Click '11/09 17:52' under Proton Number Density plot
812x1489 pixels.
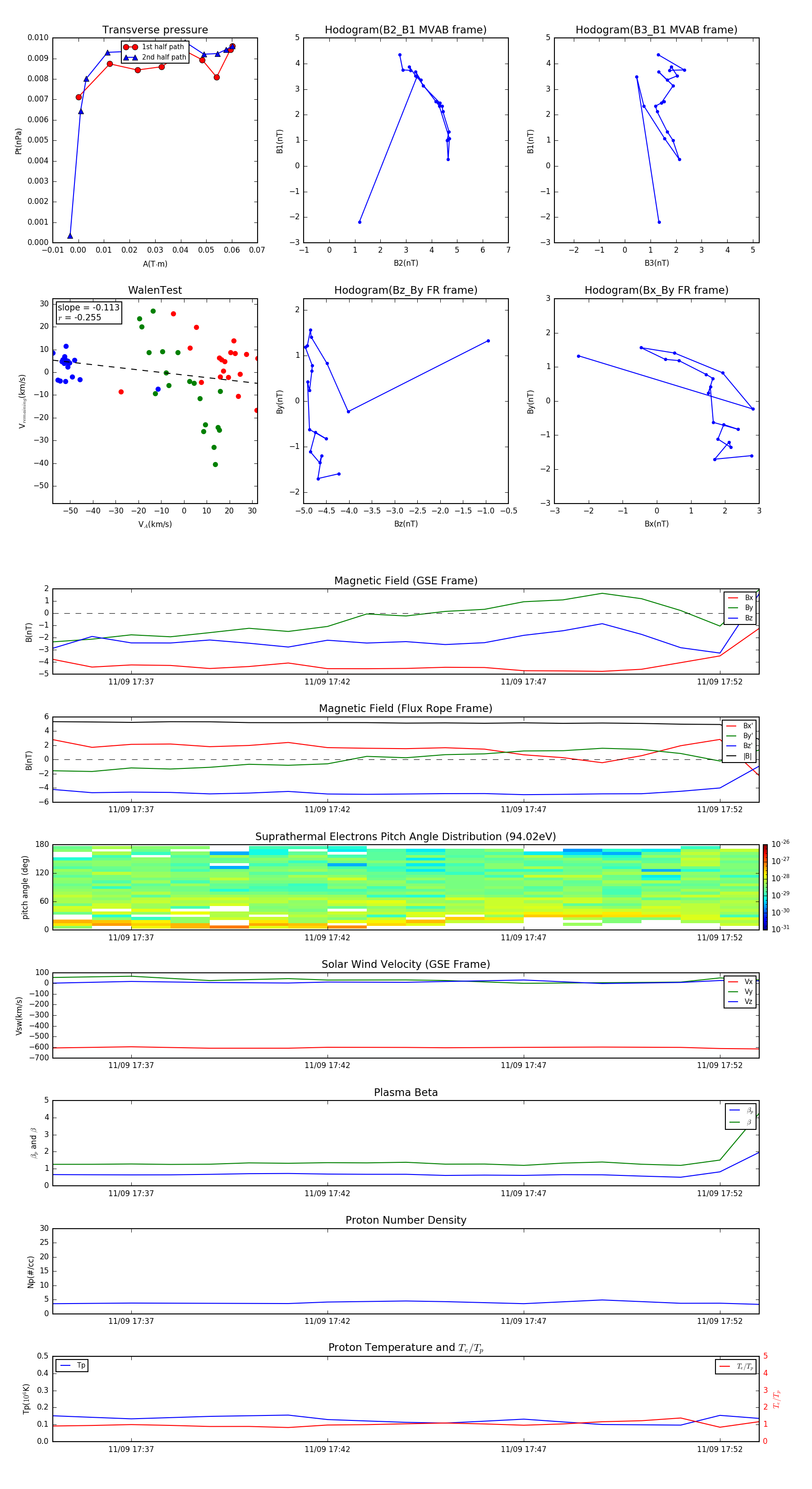(720, 1321)
